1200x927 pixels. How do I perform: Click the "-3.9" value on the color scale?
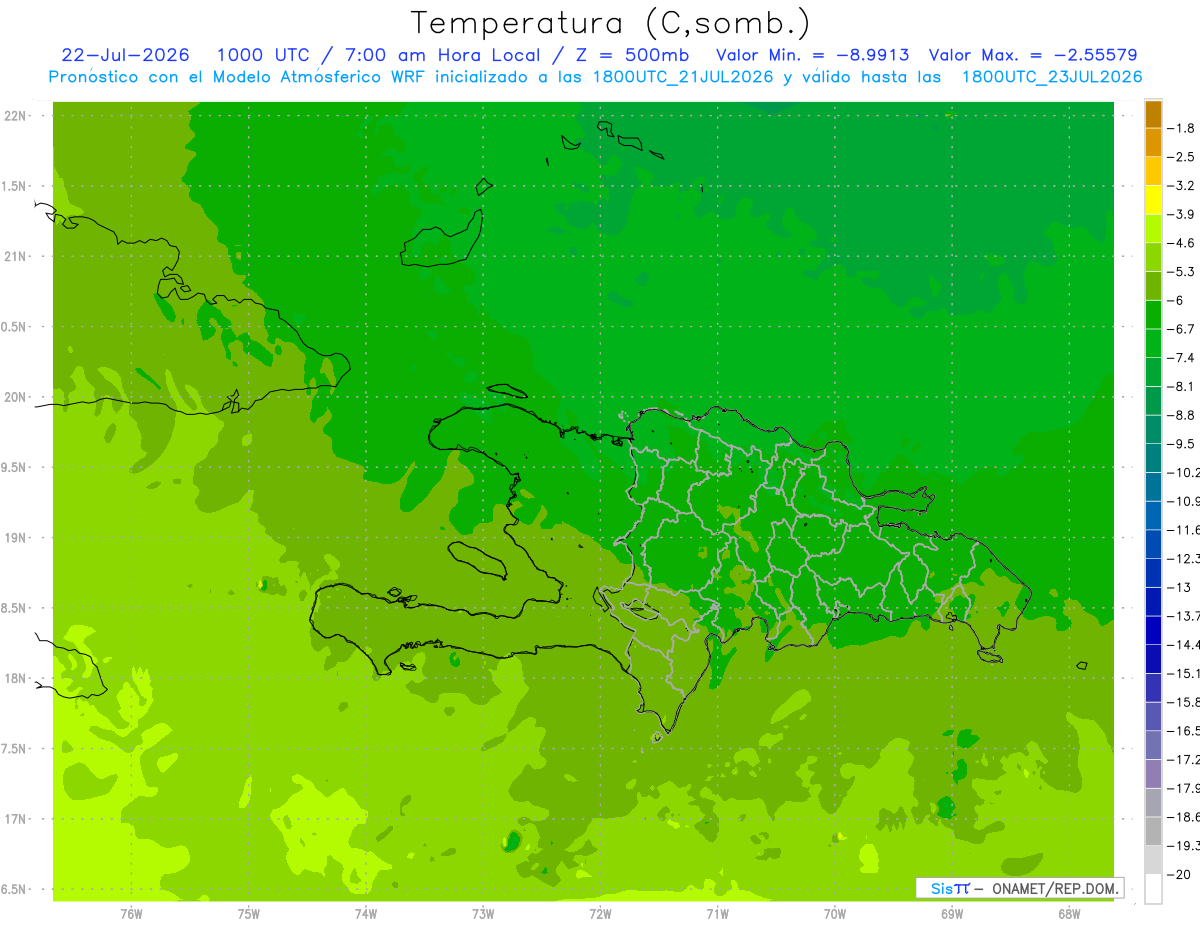coord(1182,214)
